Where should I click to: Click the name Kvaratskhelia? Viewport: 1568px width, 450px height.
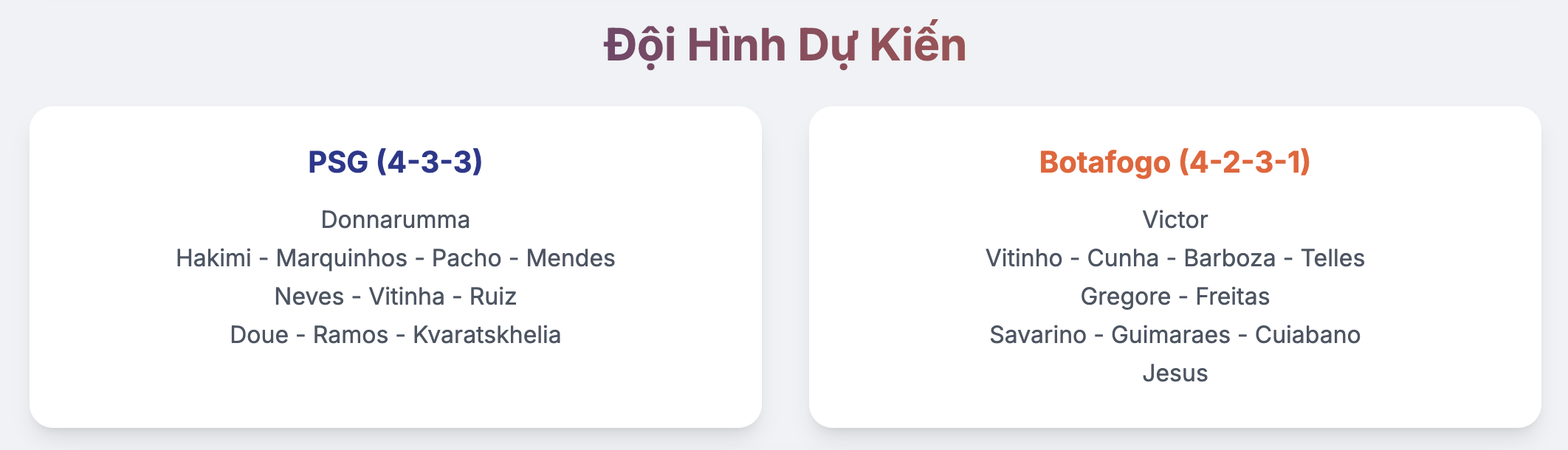tap(486, 335)
